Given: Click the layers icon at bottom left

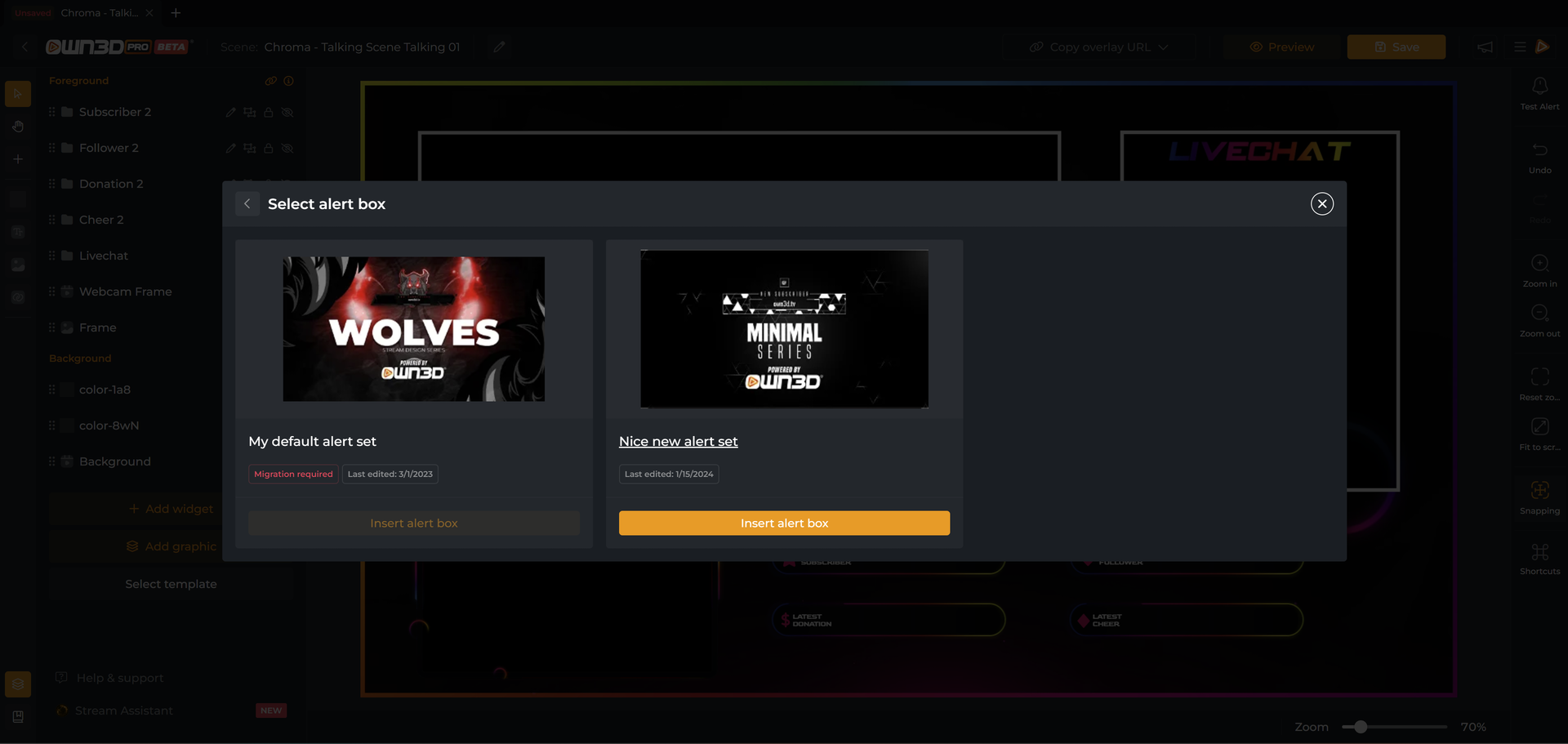Looking at the screenshot, I should (18, 684).
